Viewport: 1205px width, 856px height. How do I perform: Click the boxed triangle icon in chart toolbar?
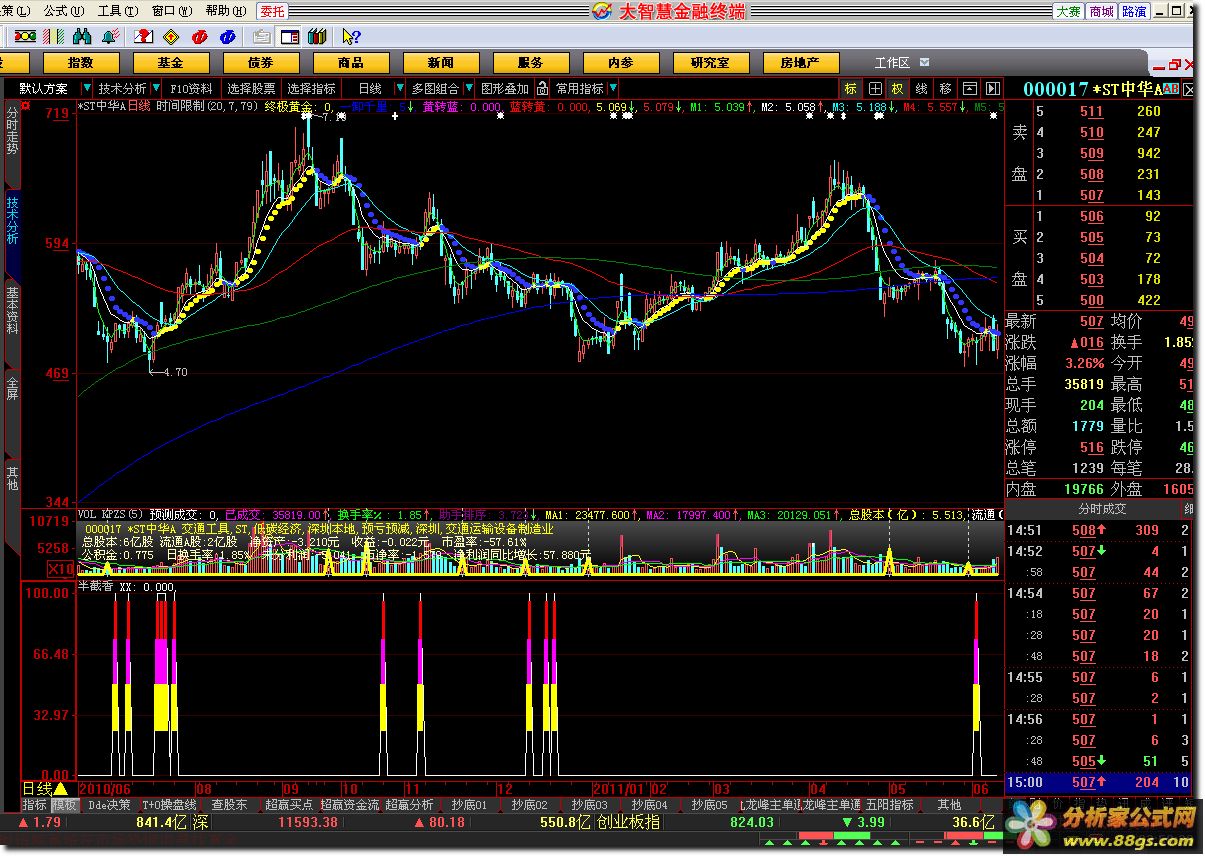coord(969,88)
